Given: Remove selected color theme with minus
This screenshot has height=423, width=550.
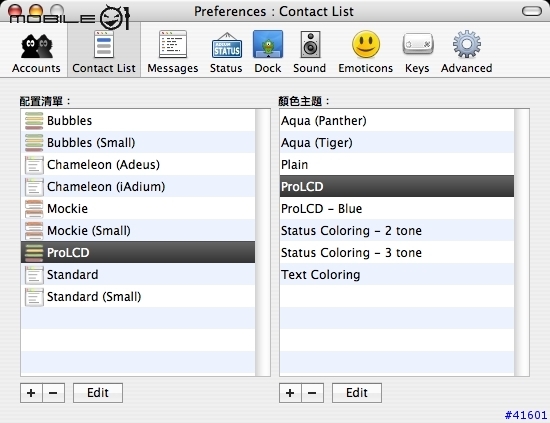Looking at the screenshot, I should (312, 393).
